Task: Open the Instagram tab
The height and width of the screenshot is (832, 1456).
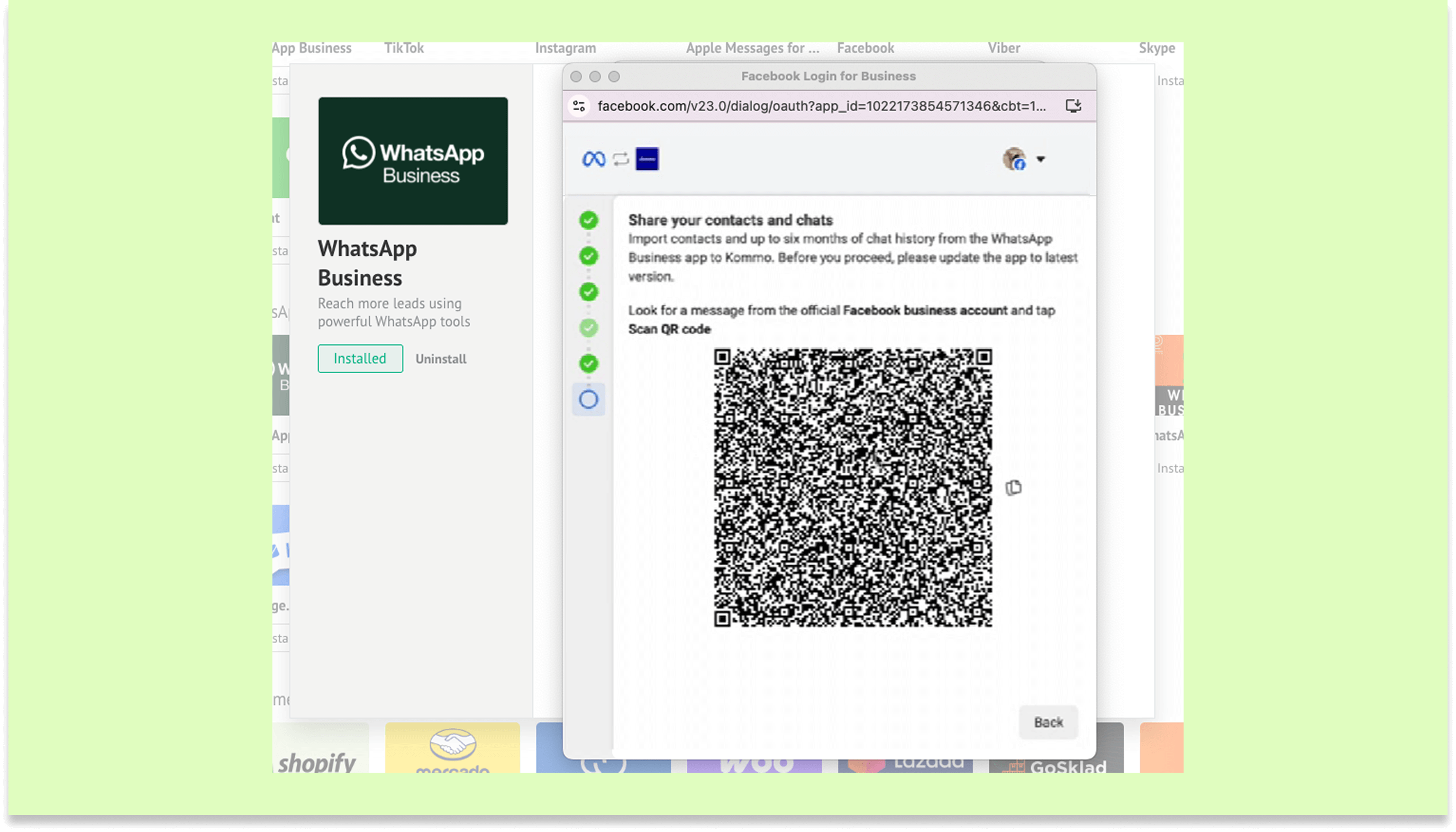Action: [x=565, y=48]
